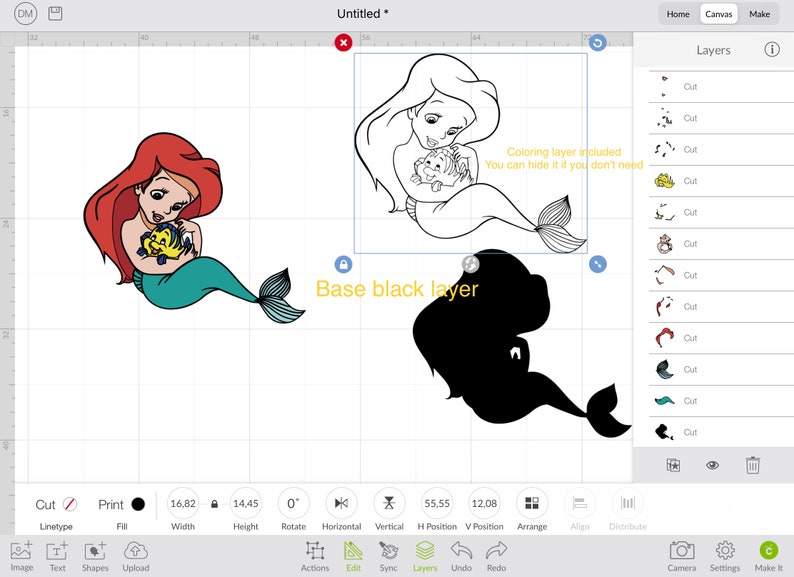Viewport: 794px width, 577px height.
Task: Select the black silhouette Cut layer
Action: (x=721, y=432)
